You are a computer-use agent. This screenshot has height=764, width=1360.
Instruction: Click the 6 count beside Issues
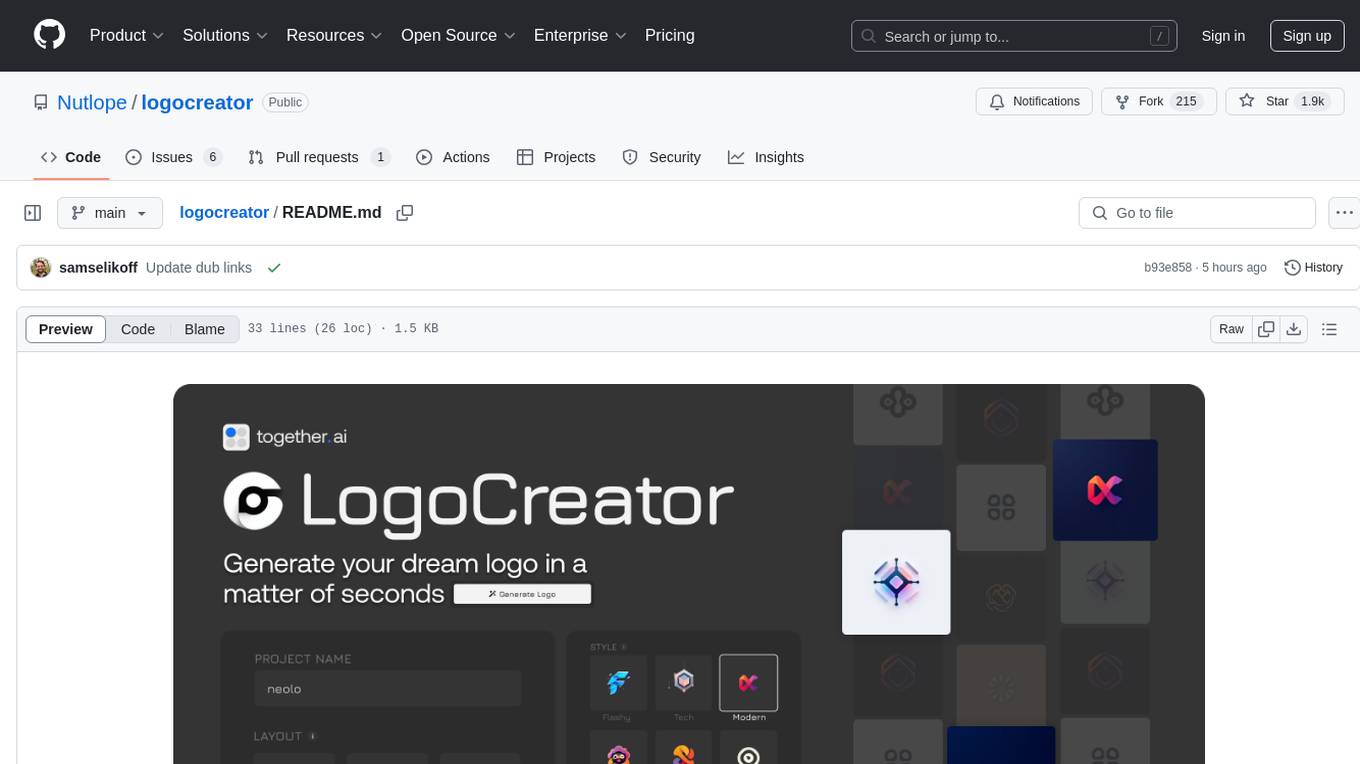click(212, 157)
